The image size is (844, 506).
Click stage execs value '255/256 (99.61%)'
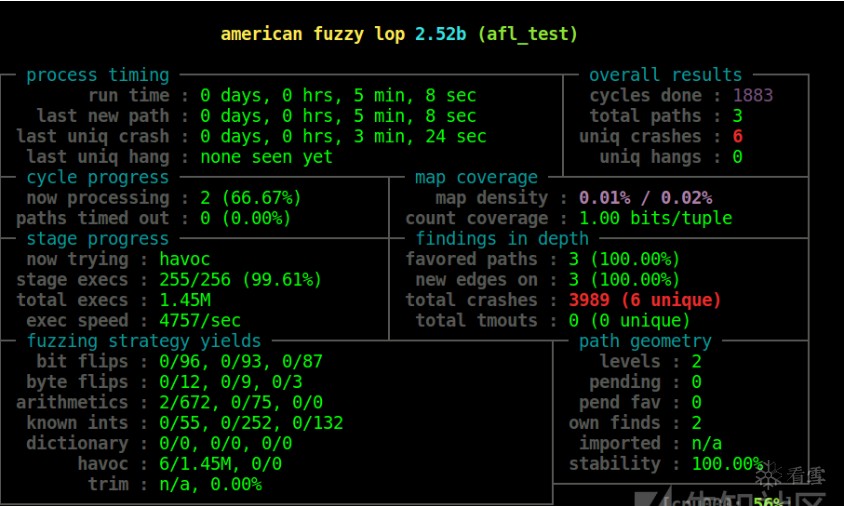click(x=240, y=279)
